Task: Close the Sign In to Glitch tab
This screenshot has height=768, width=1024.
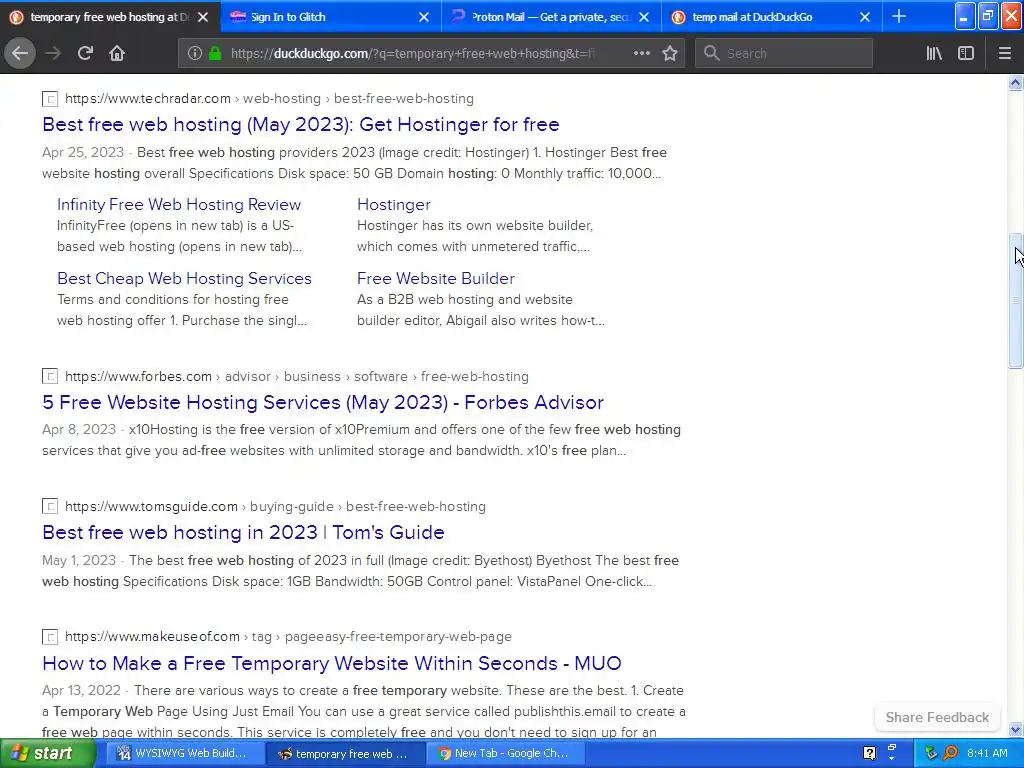Action: click(x=424, y=17)
